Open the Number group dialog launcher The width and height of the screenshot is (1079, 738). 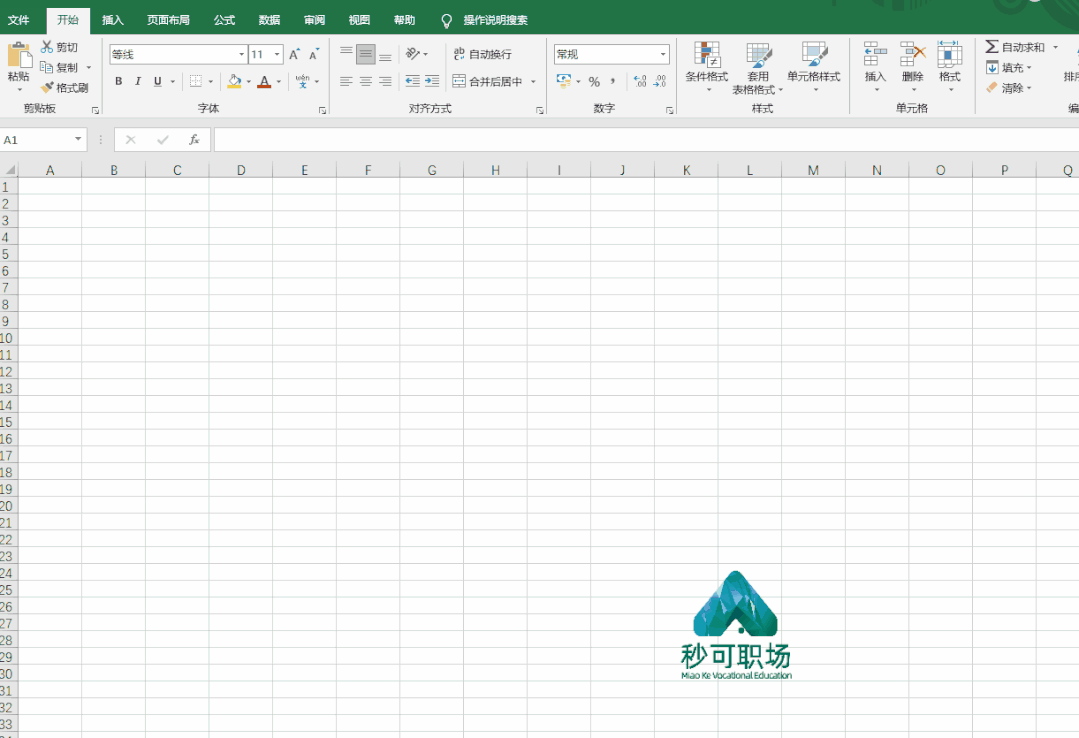670,110
